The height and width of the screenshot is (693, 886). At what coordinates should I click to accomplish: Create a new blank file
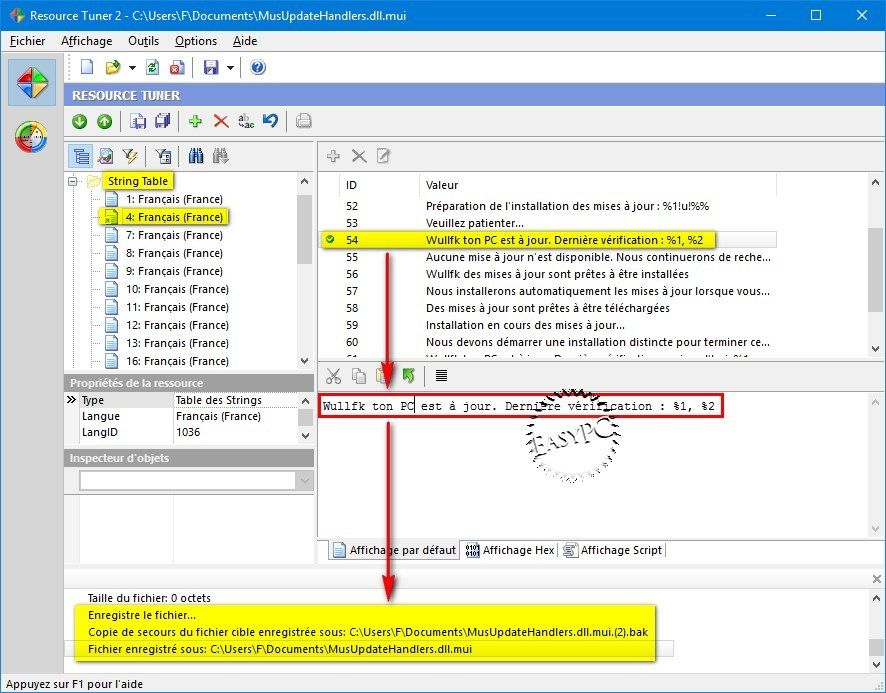point(87,67)
